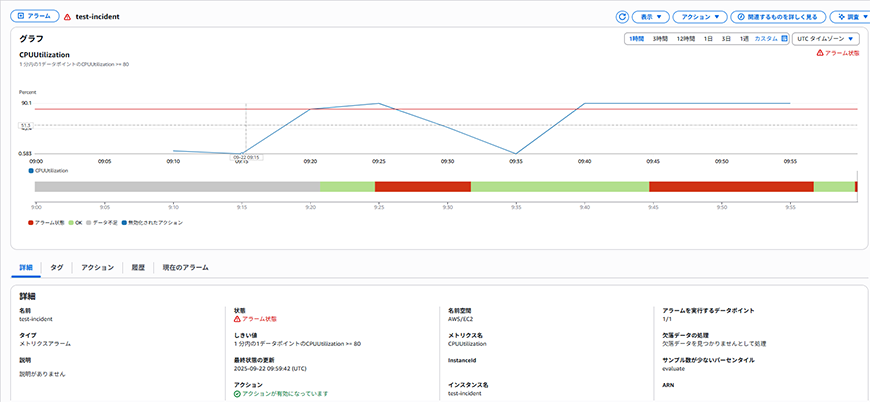
Task: Click the first red alarm timeline segment
Action: 423,186
